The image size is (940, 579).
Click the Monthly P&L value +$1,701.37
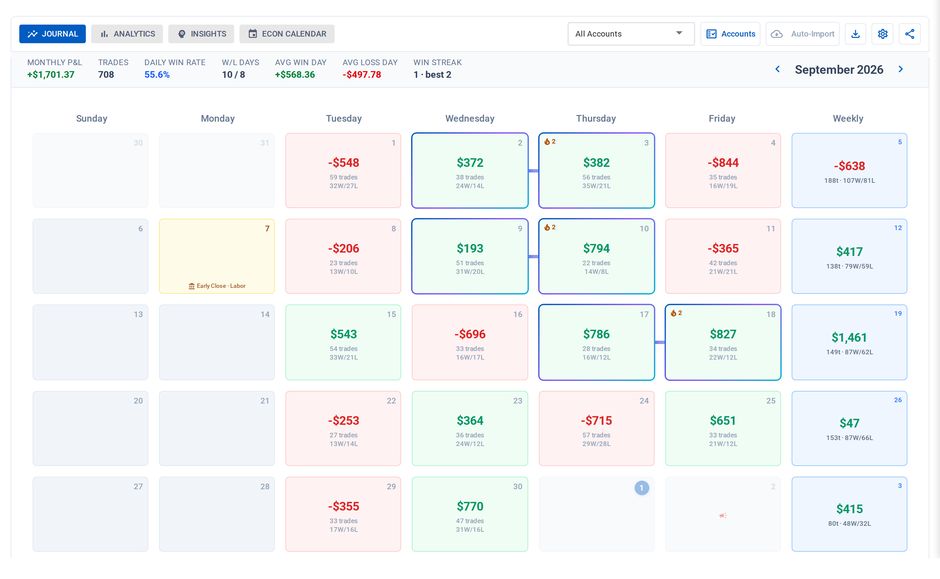pos(51,74)
